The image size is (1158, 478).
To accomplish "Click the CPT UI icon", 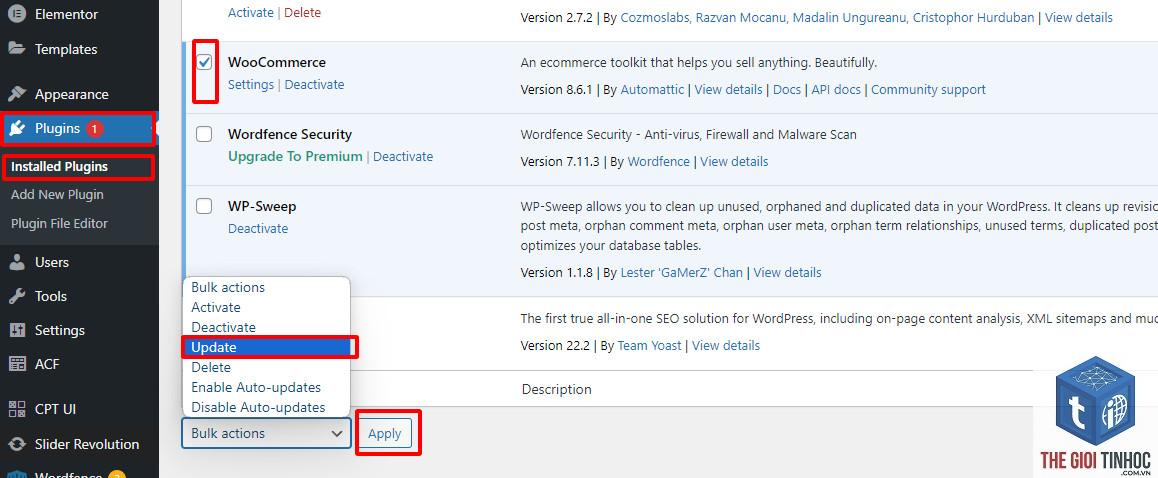I will 16,409.
